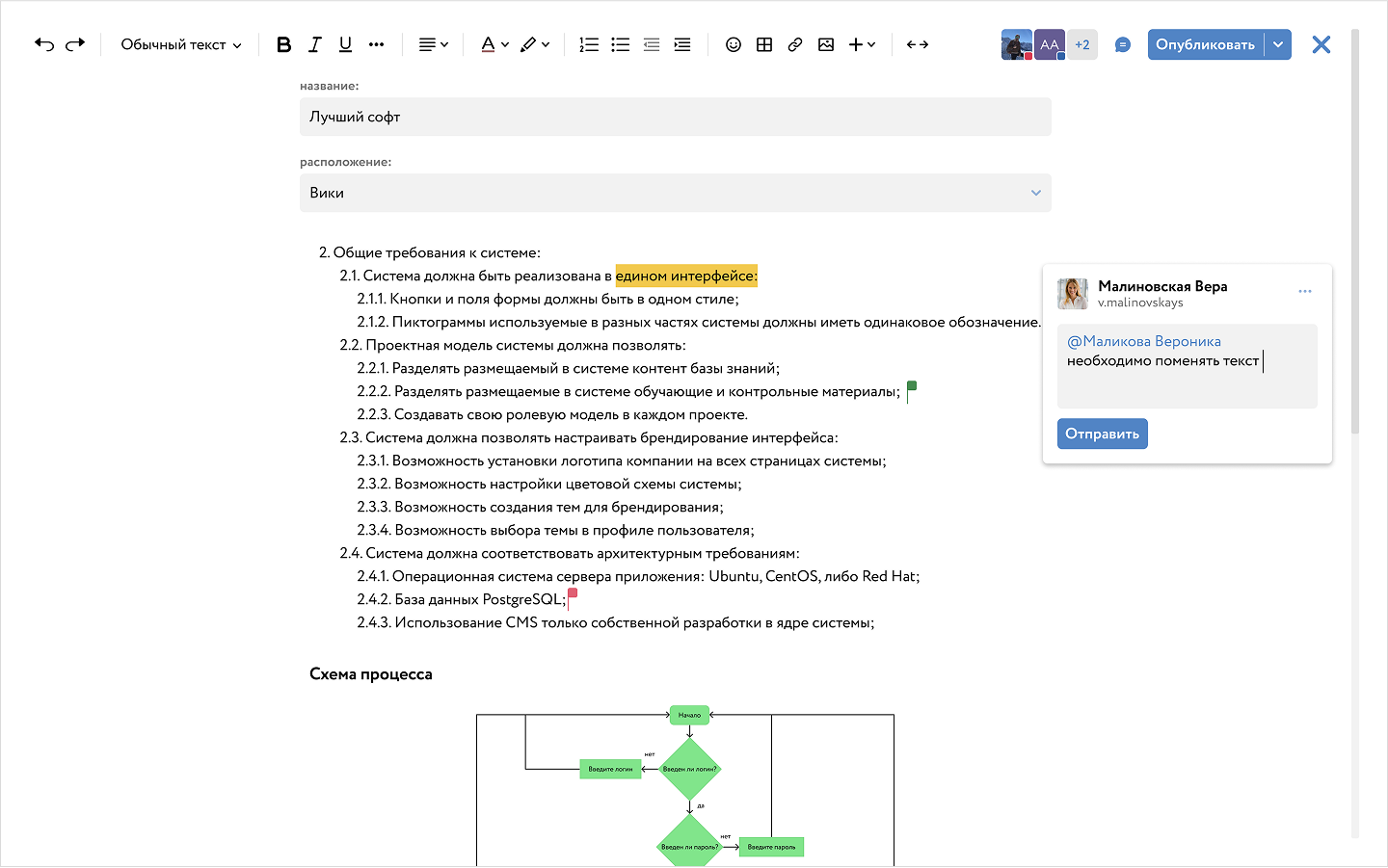The height and width of the screenshot is (868, 1388).
Task: Click the '@Маликова Вероника' mention
Action: [1144, 341]
